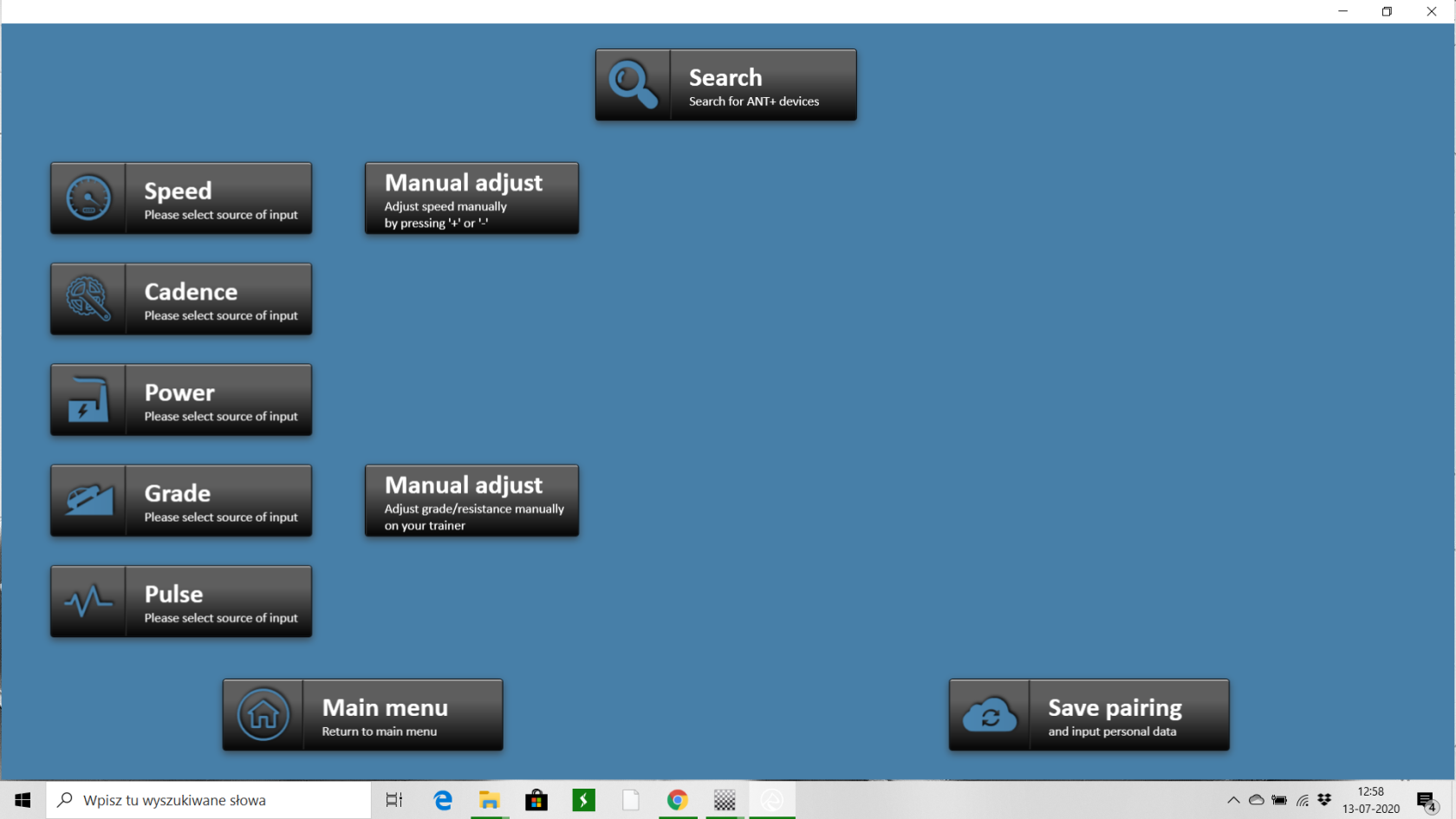Select the Speed speedometer icon
The height and width of the screenshot is (819, 1456).
[88, 198]
